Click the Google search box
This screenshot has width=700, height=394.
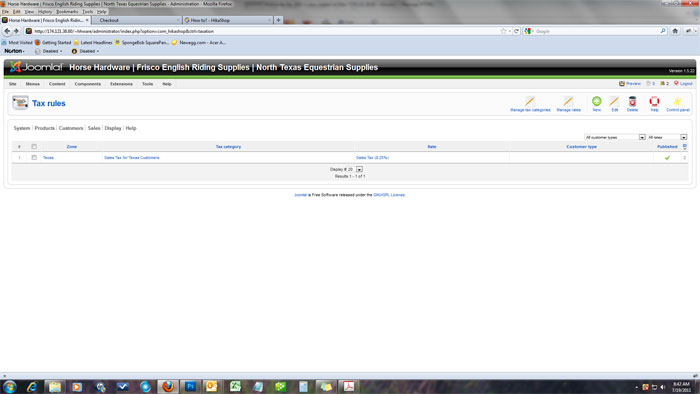point(597,31)
